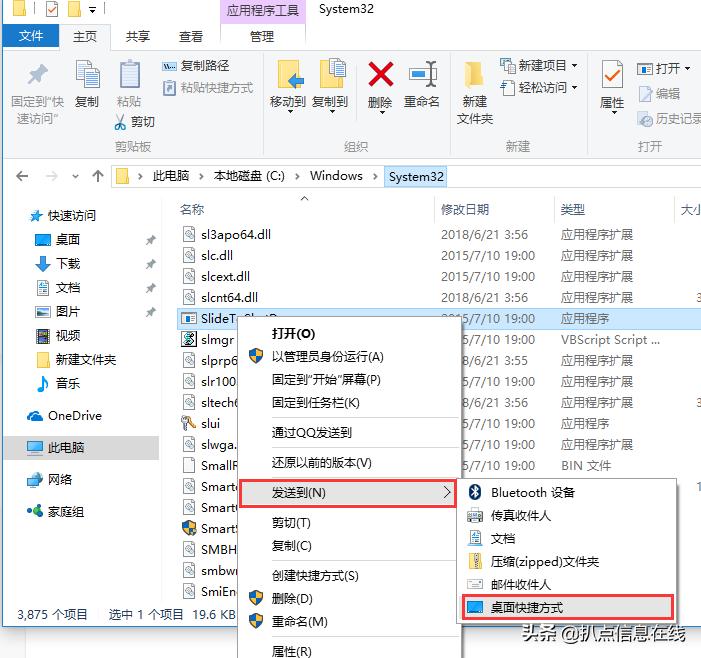Click the Rename (重命名) icon
The height and width of the screenshot is (658, 701).
coord(422,74)
